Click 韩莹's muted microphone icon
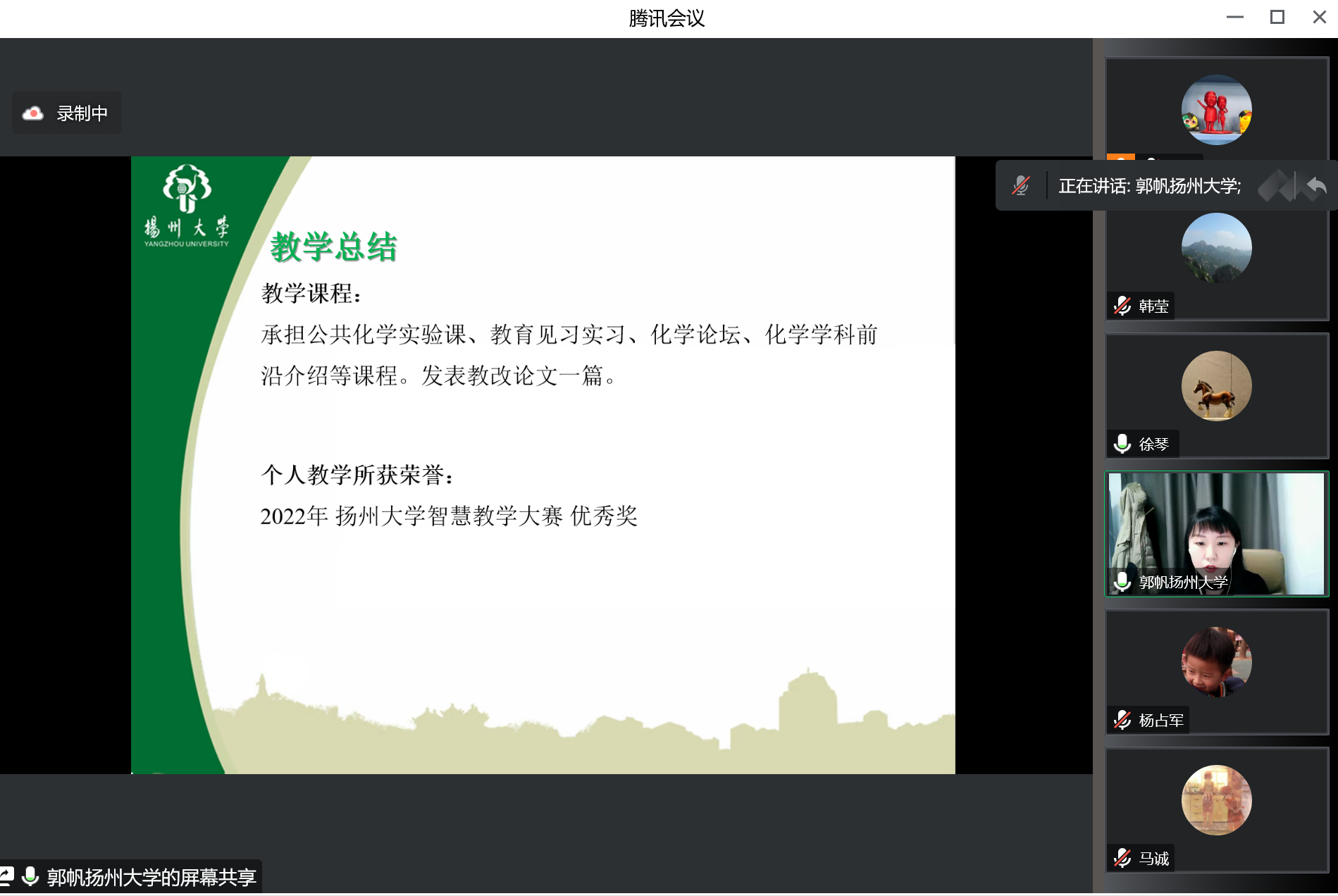This screenshot has width=1338, height=896. tap(1122, 306)
